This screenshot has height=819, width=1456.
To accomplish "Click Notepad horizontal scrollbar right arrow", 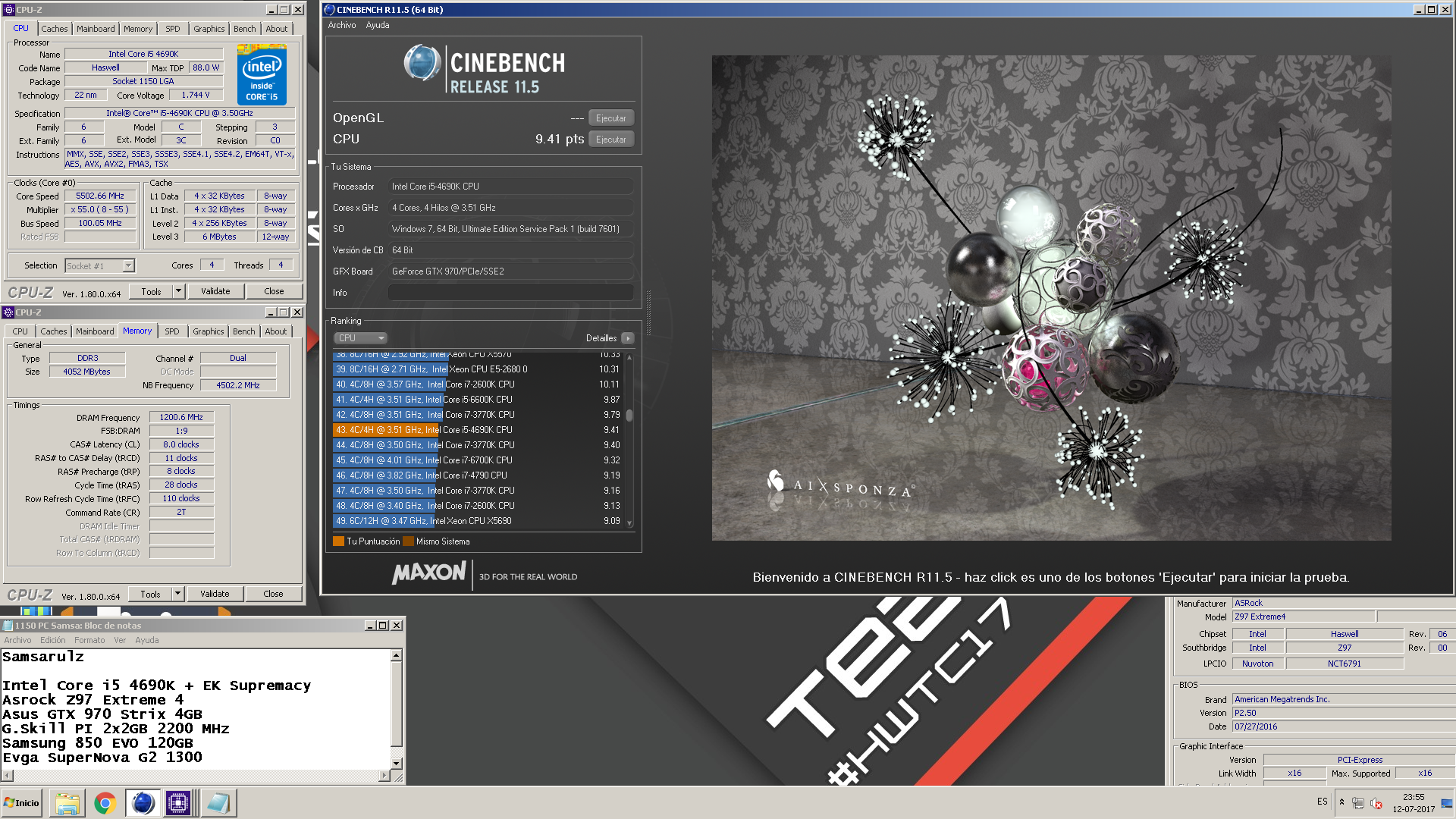I will pyautogui.click(x=384, y=776).
